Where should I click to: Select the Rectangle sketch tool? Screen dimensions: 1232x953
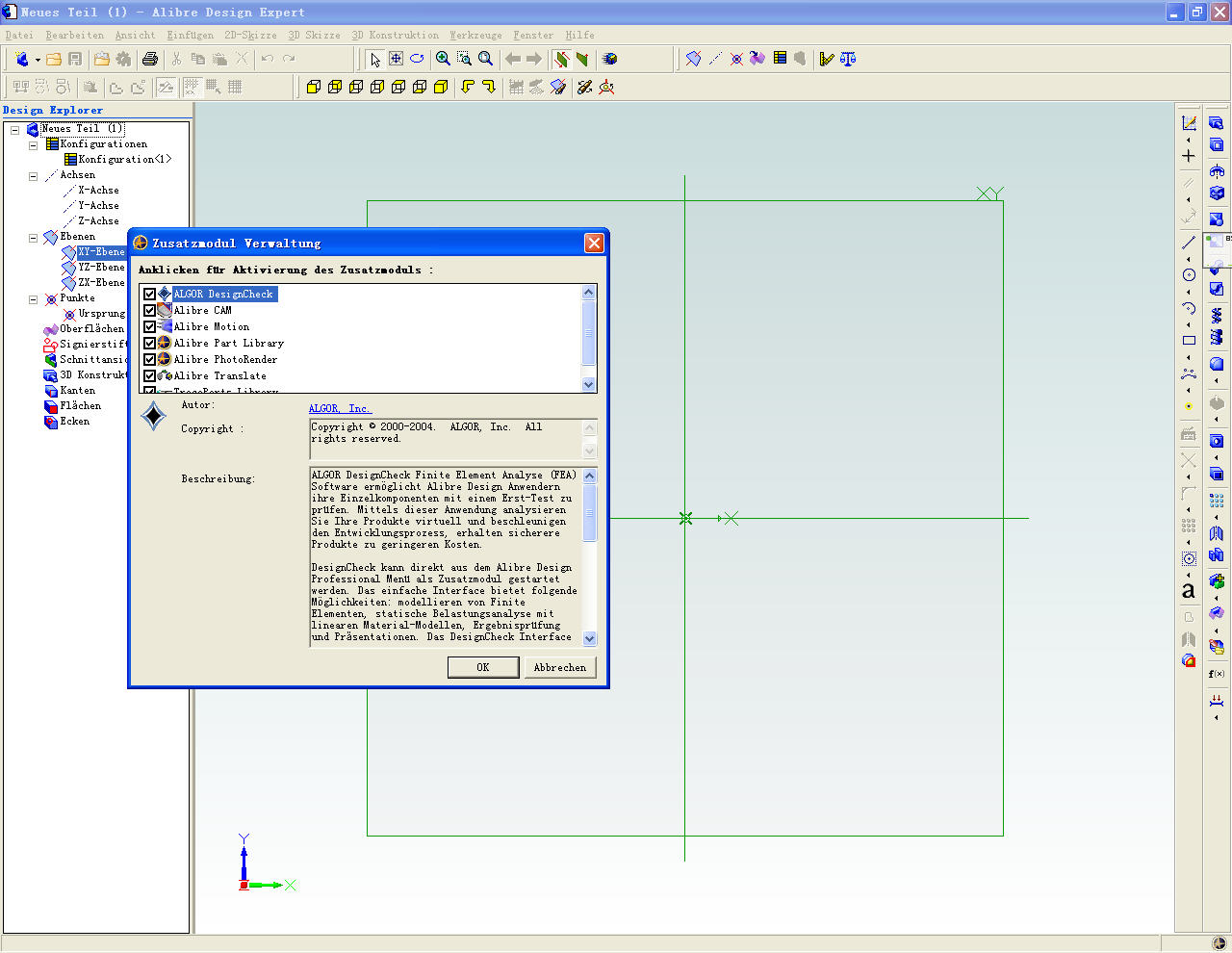[1189, 340]
